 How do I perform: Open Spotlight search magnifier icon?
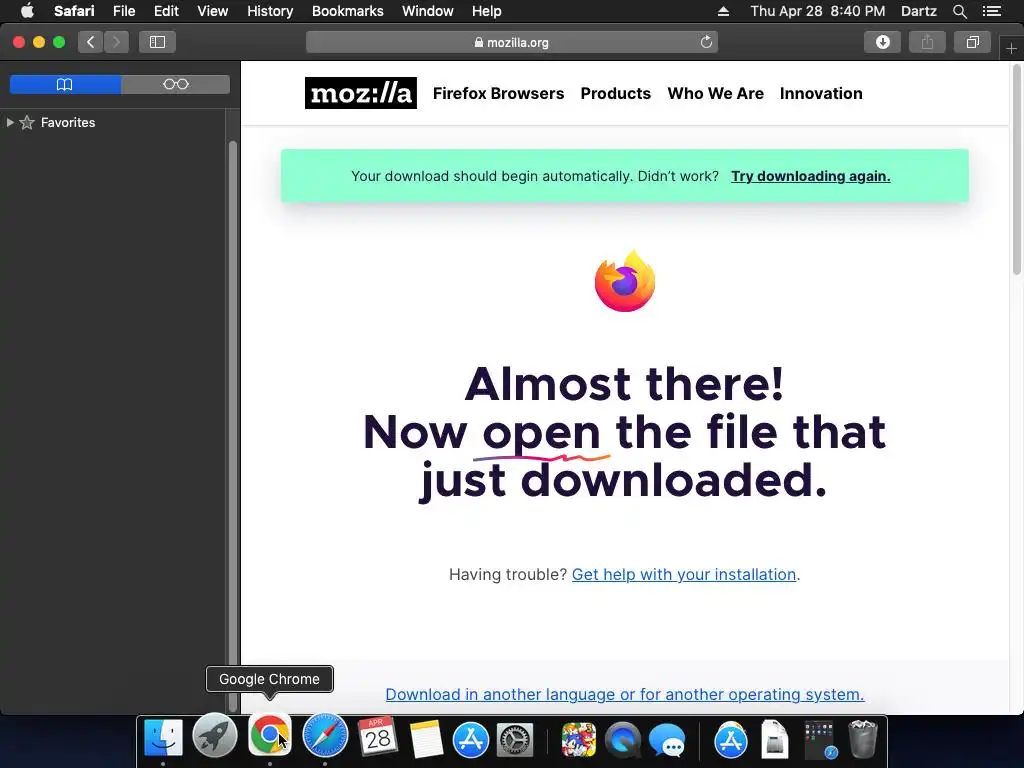(959, 11)
